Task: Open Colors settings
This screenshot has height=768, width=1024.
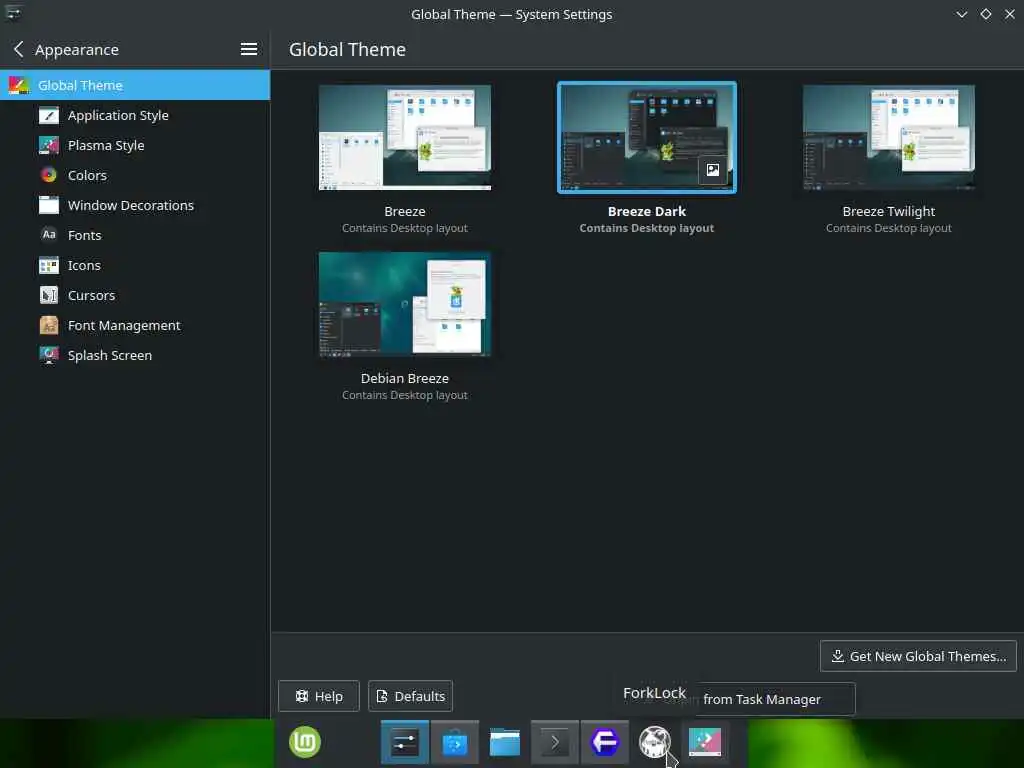Action: point(135,176)
